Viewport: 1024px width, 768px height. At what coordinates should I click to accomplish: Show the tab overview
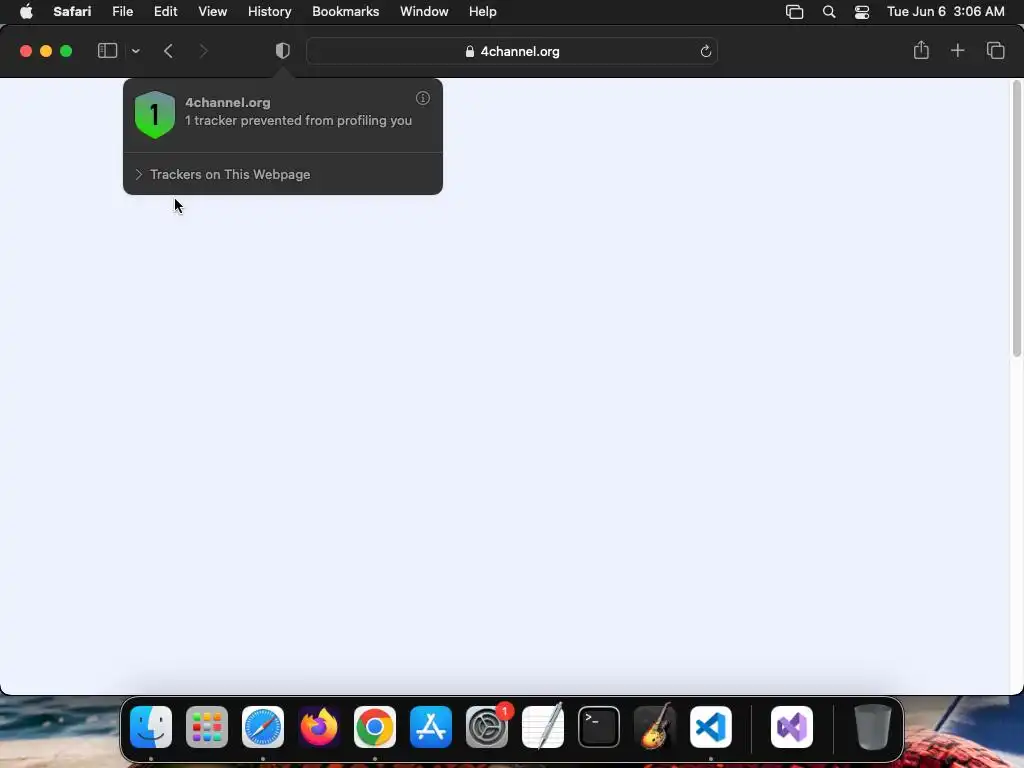[x=995, y=50]
